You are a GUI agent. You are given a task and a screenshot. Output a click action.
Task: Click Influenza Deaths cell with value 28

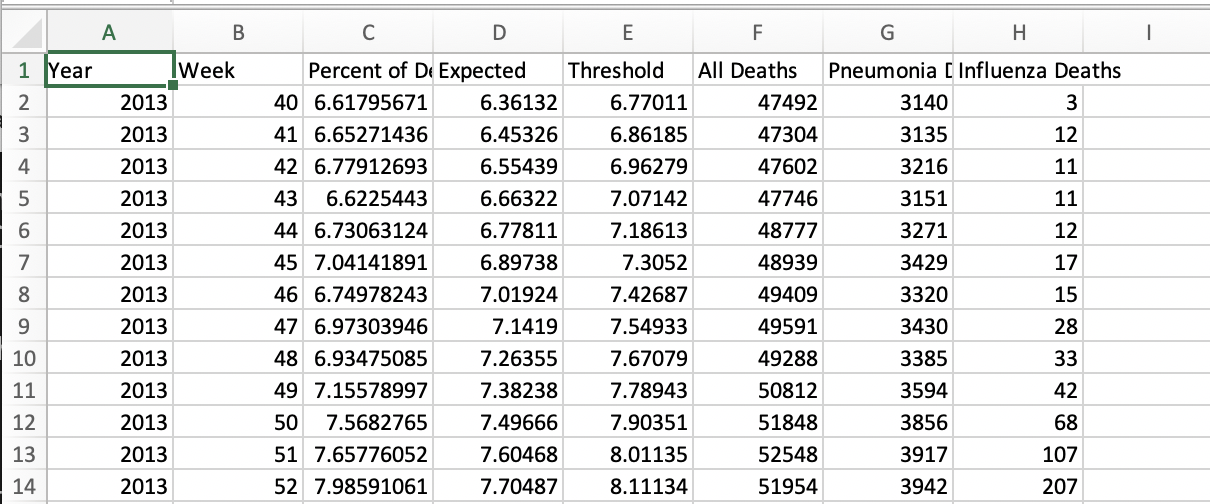[1018, 327]
